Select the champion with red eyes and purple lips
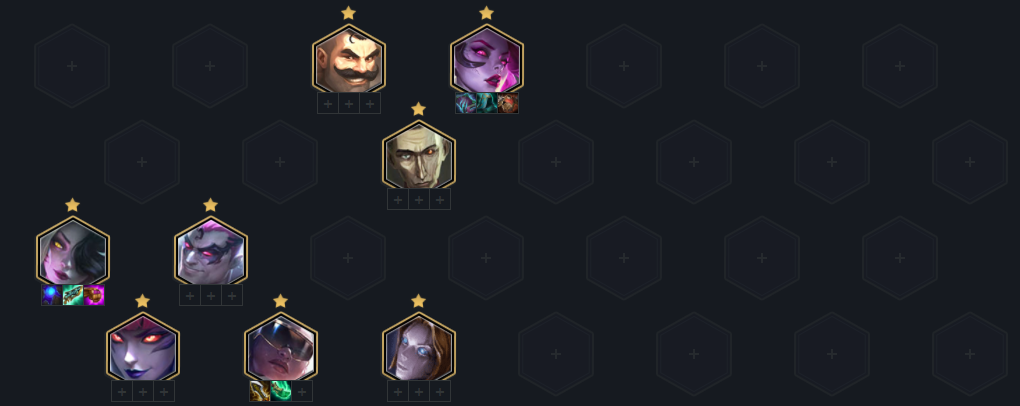 click(x=142, y=347)
